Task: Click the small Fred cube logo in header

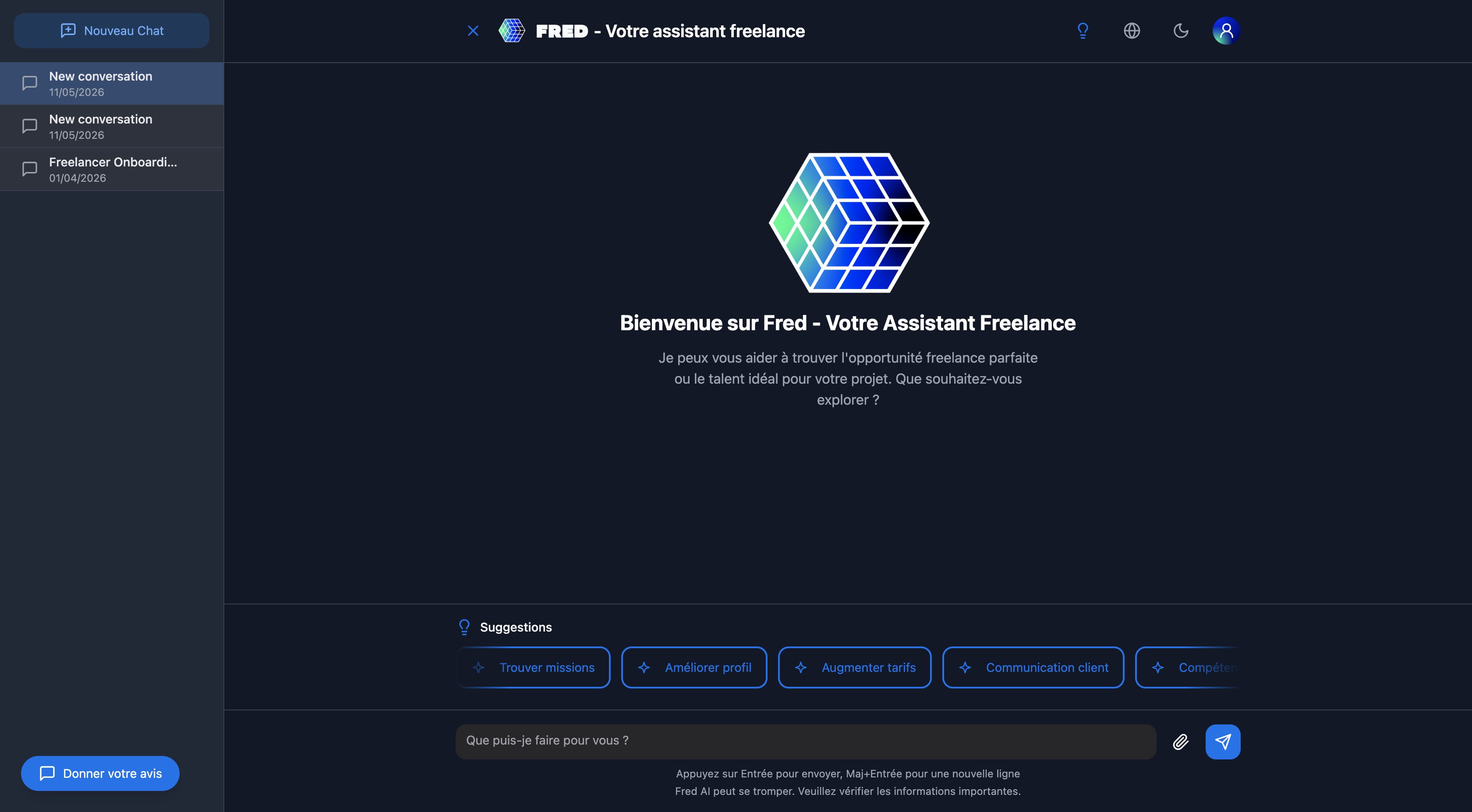Action: click(x=511, y=31)
